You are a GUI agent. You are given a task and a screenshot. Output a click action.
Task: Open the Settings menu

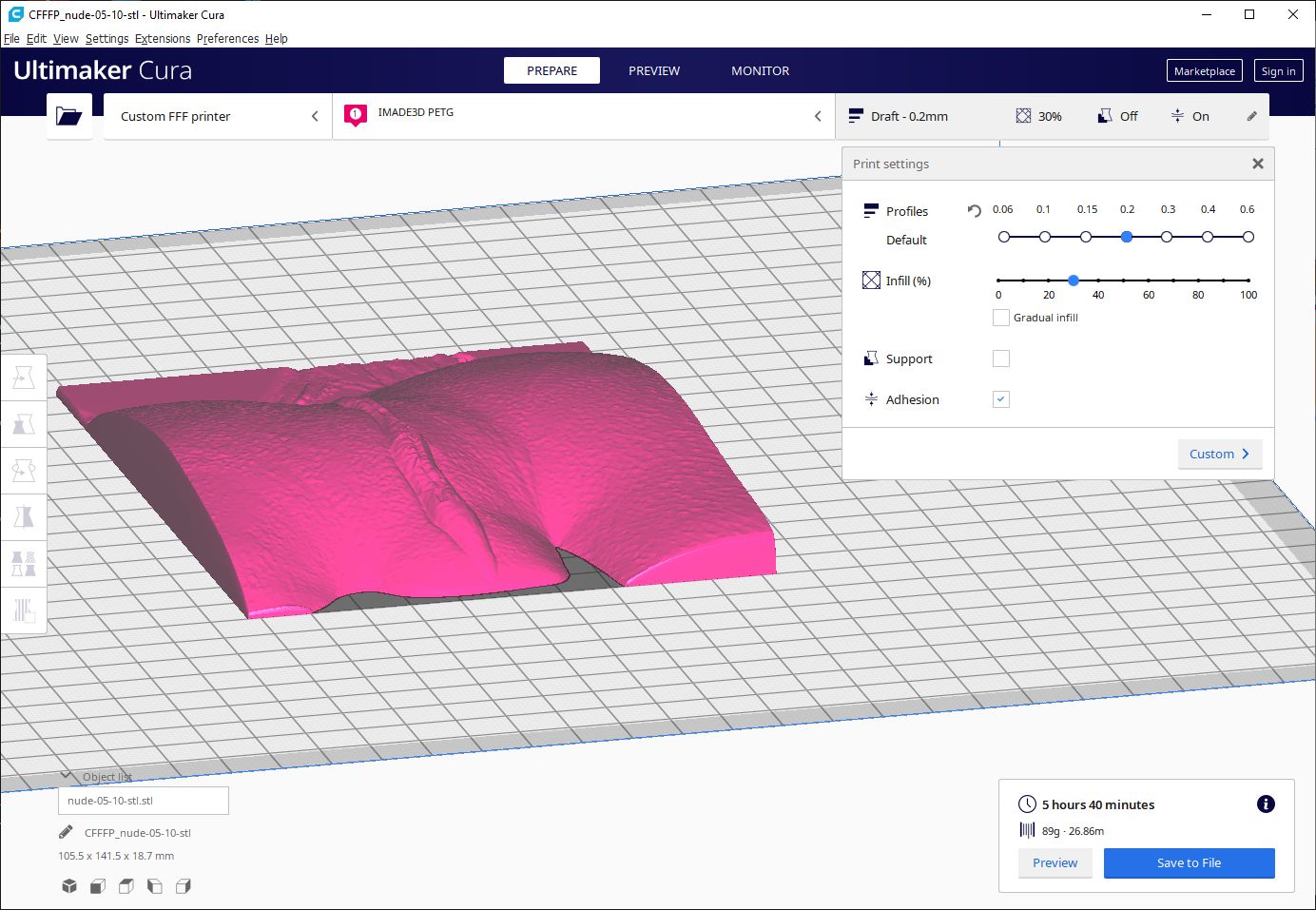(106, 39)
